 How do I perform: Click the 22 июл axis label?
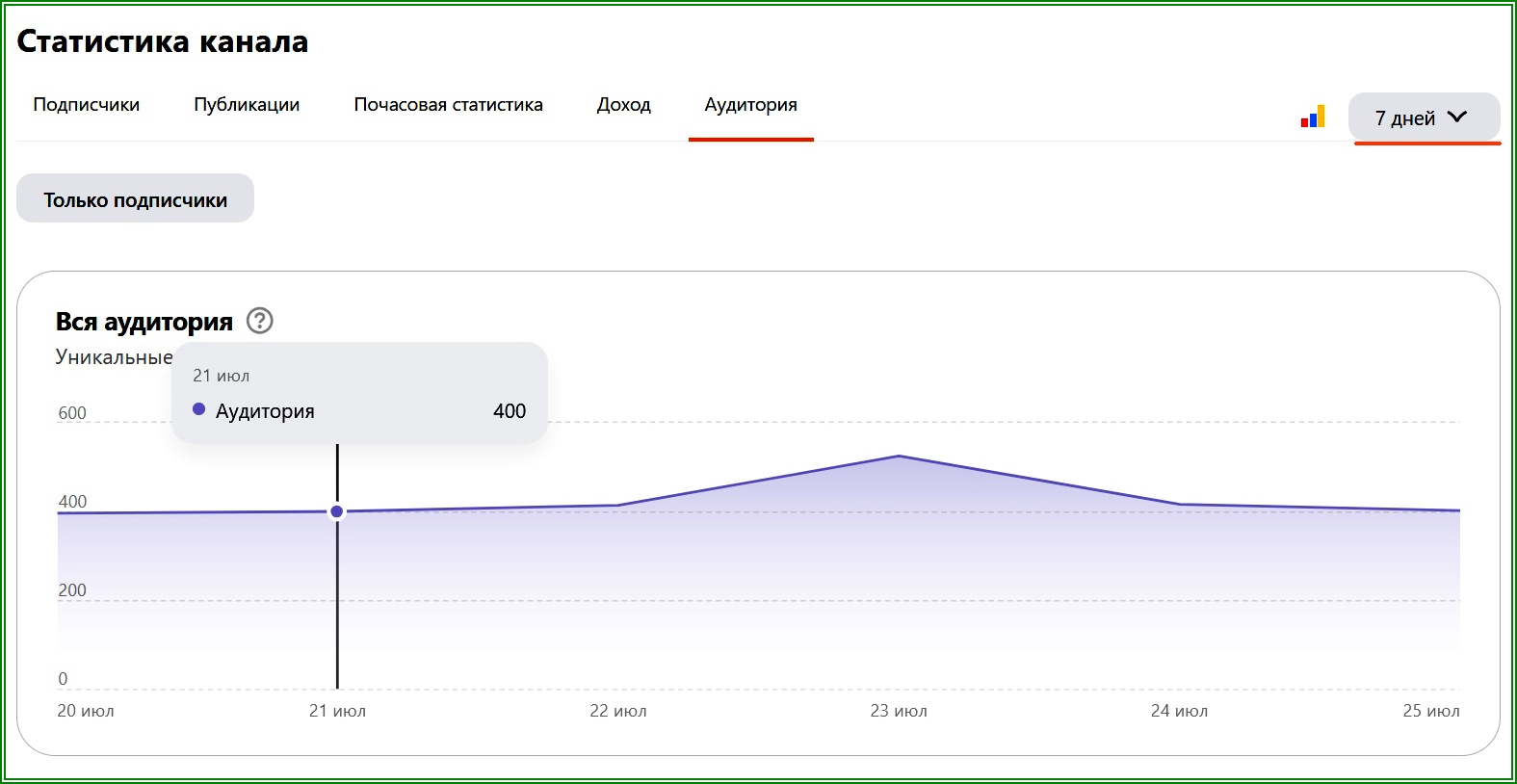point(618,711)
